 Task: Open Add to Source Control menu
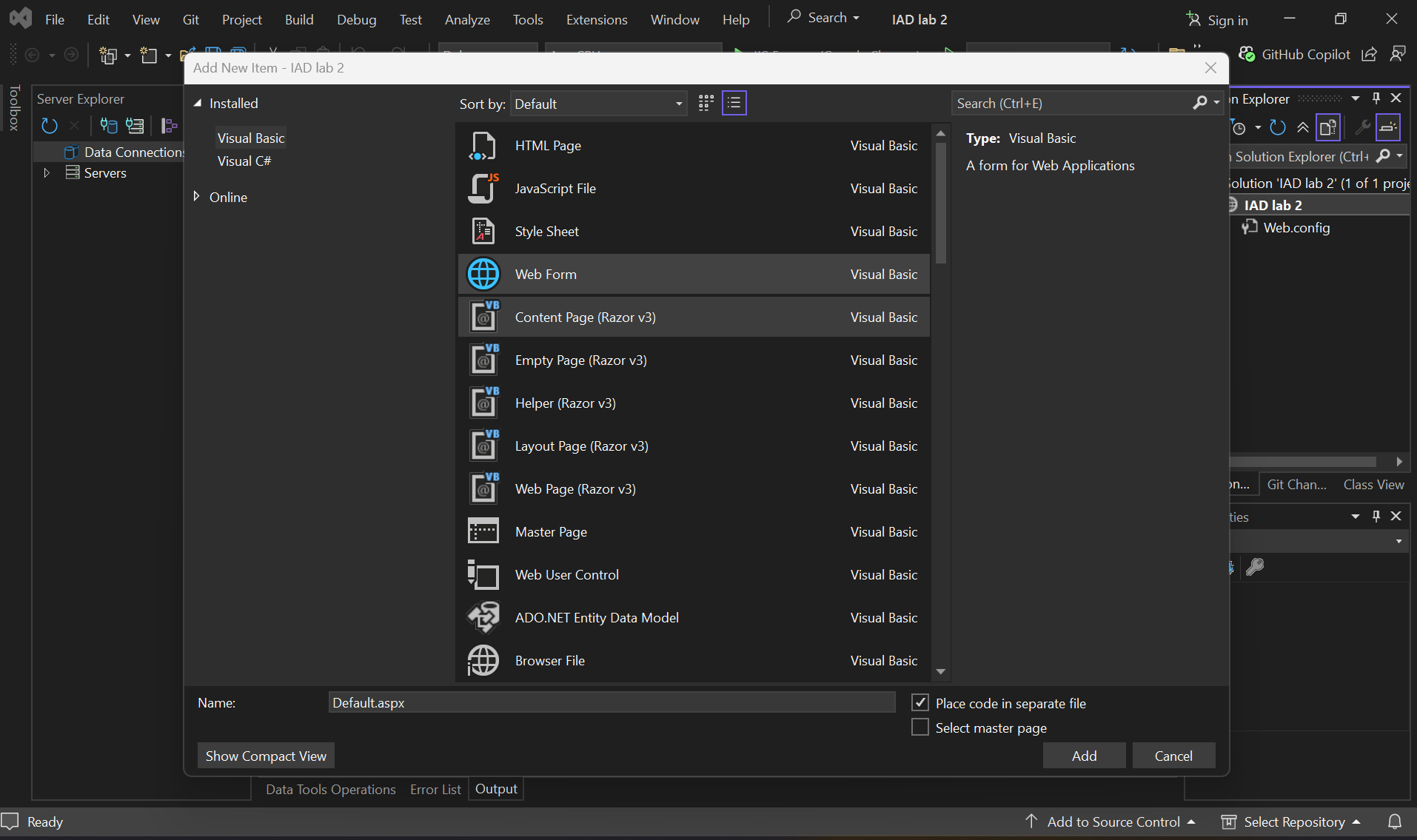(x=1111, y=821)
